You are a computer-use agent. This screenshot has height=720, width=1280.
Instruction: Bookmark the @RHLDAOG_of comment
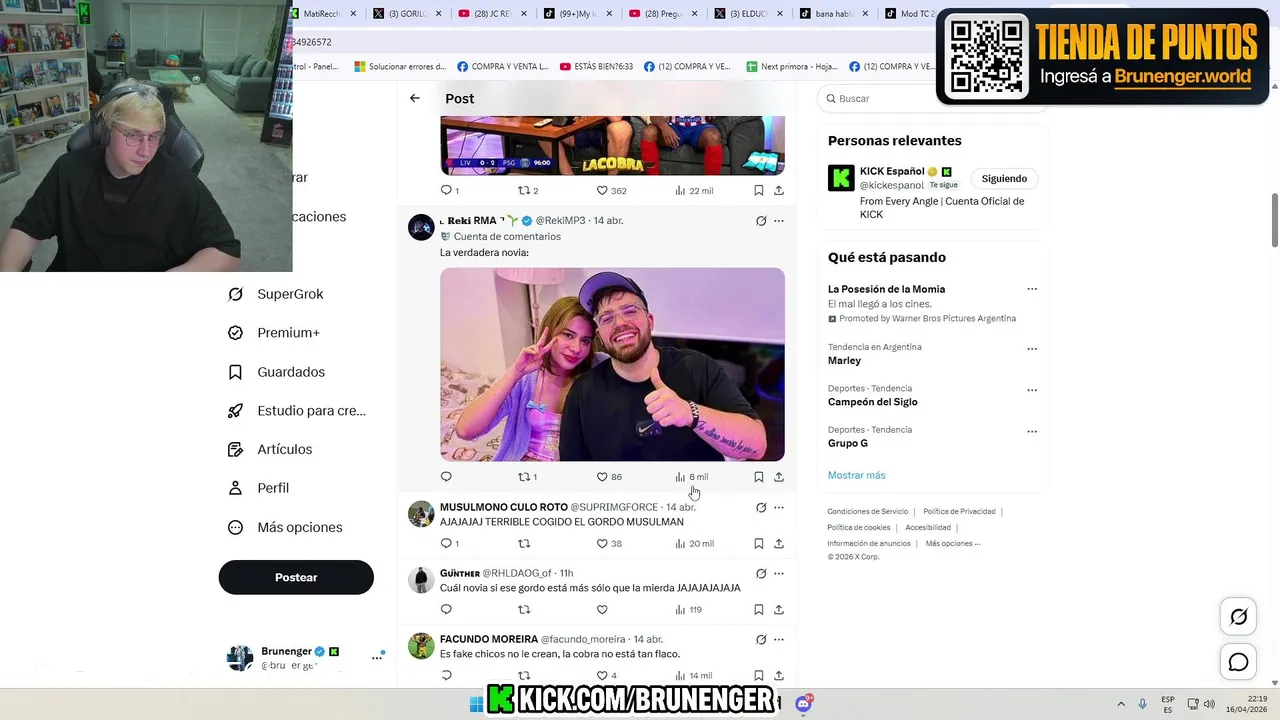coord(759,610)
